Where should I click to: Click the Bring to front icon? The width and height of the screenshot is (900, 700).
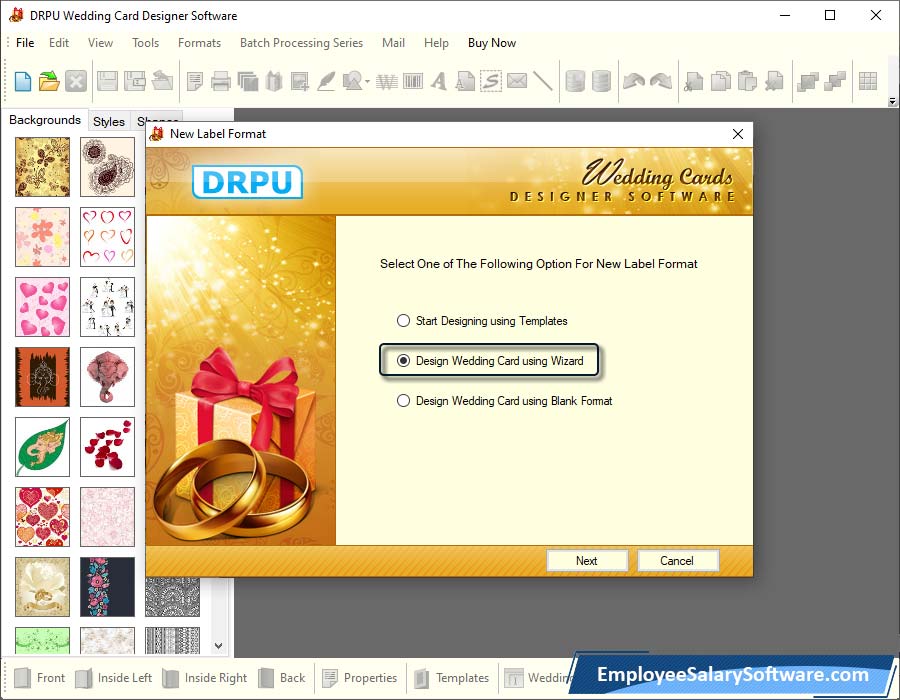(x=808, y=81)
